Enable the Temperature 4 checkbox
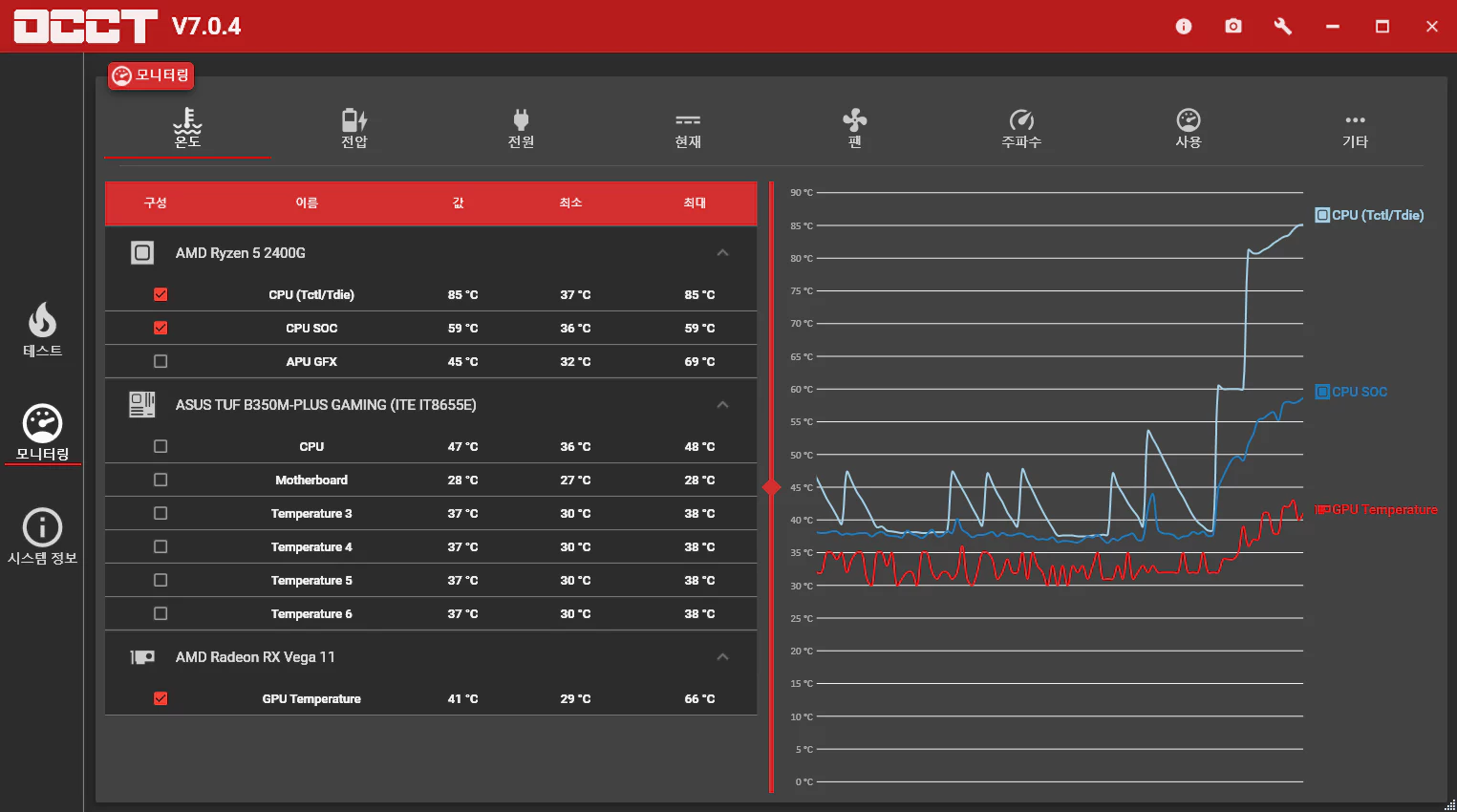The width and height of the screenshot is (1457, 812). click(161, 546)
